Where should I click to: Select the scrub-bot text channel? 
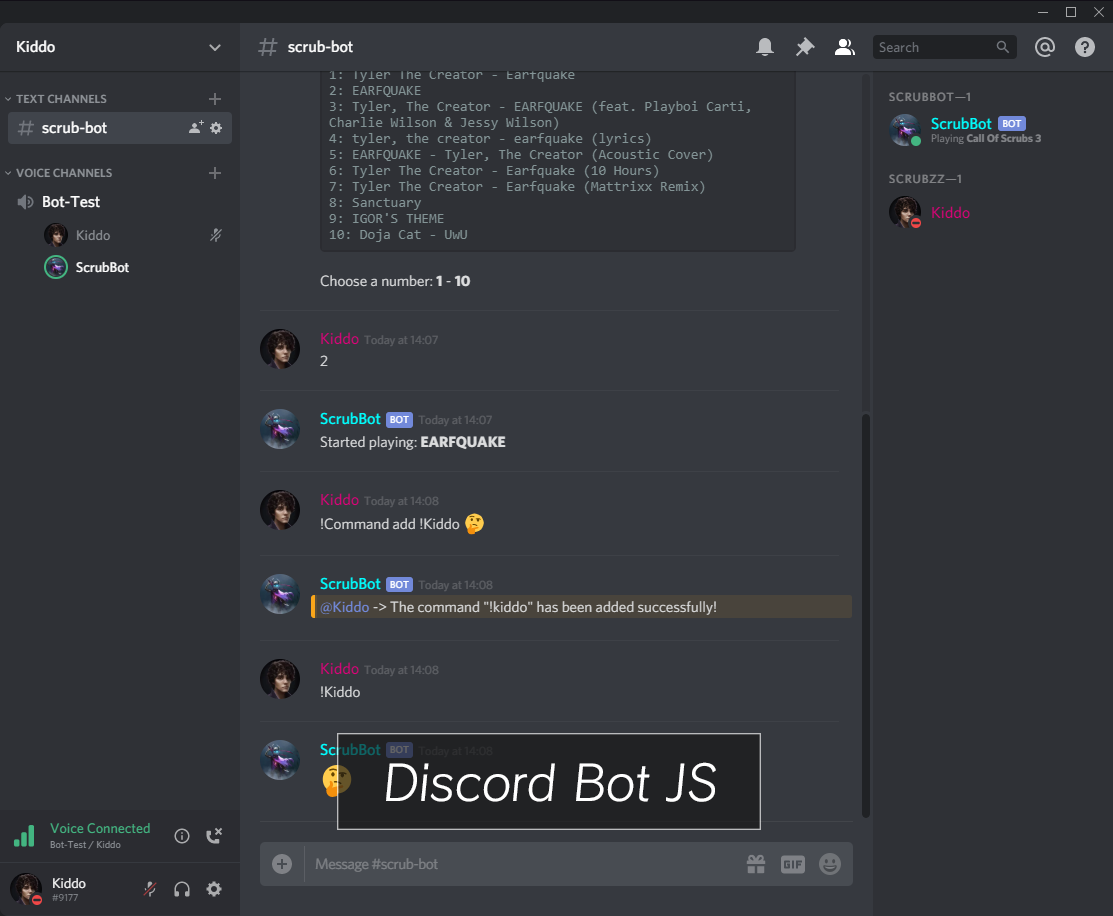click(119, 128)
